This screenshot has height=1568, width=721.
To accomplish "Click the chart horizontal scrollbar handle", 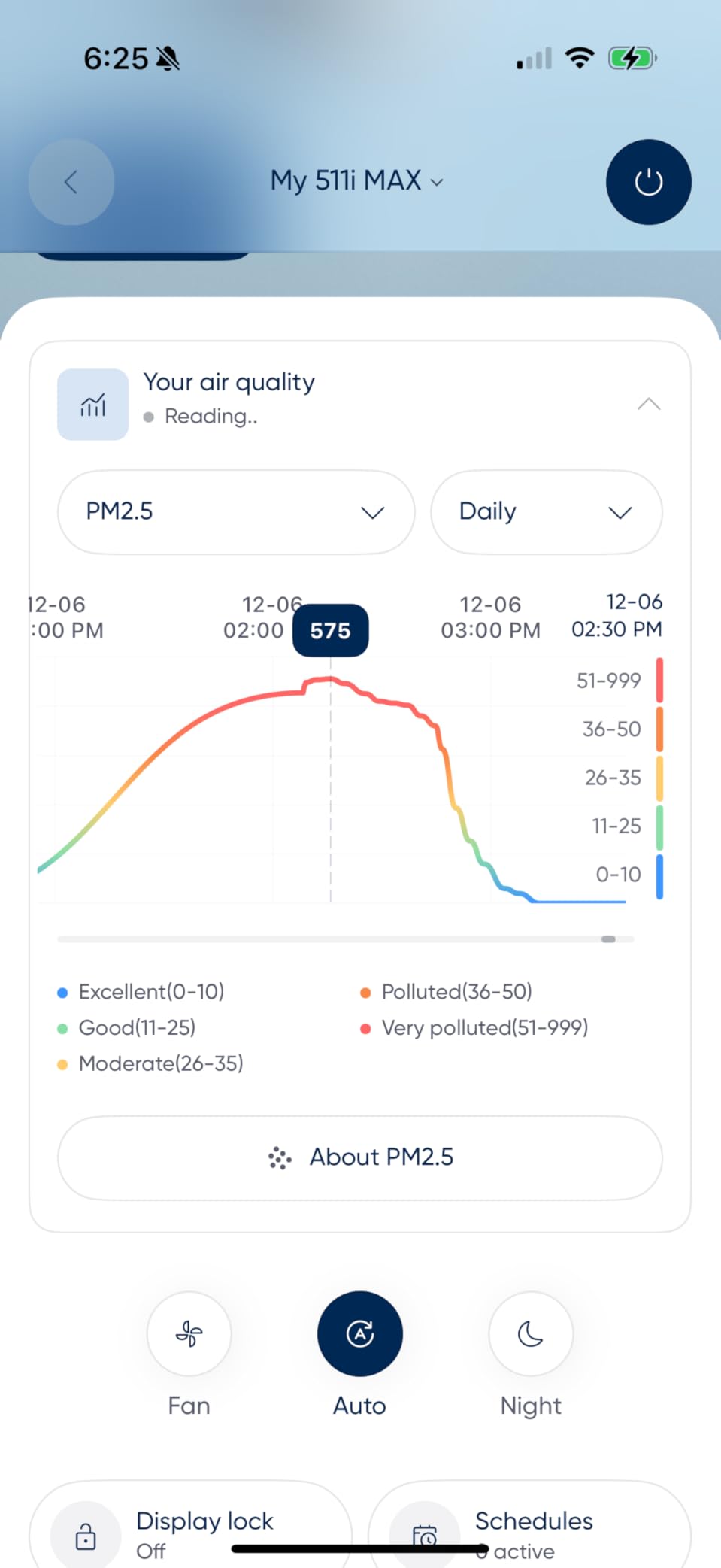I will pos(608,939).
